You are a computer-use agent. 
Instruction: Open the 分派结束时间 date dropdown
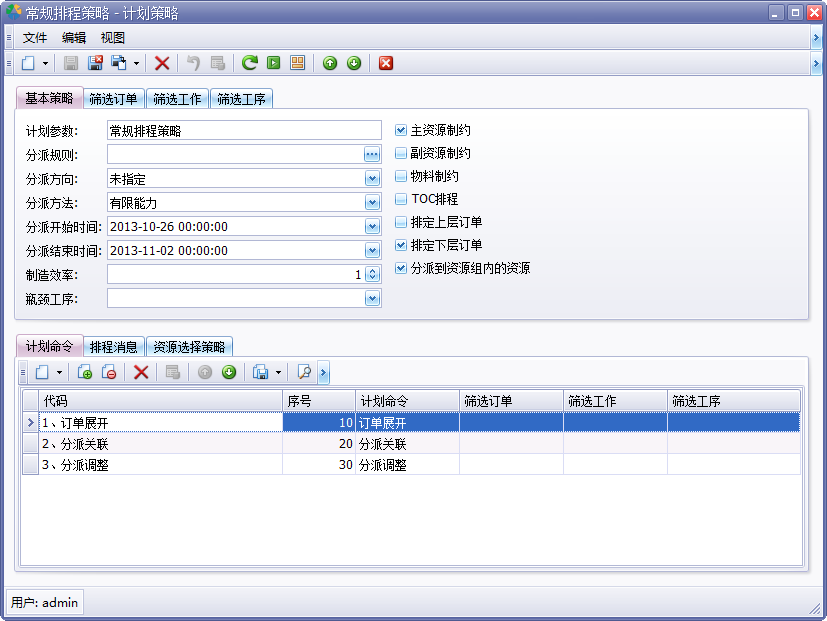372,251
